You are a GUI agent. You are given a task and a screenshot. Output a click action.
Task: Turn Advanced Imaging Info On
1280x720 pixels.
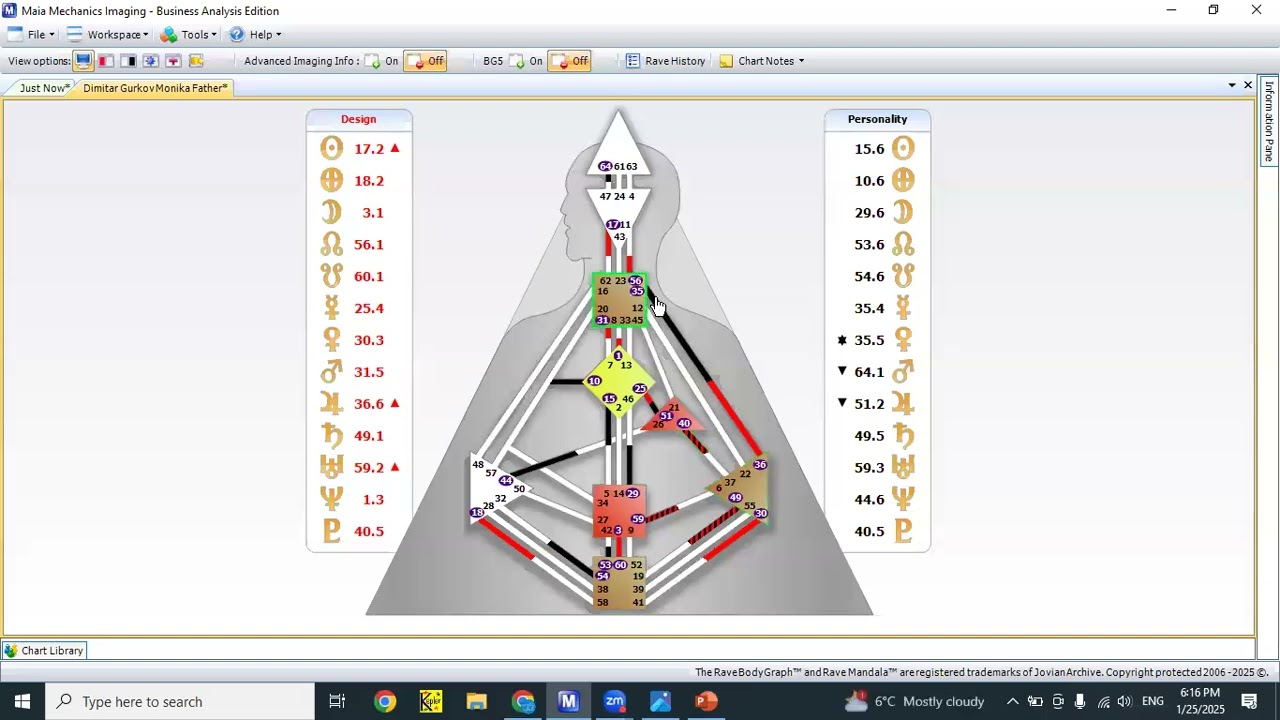tap(381, 61)
